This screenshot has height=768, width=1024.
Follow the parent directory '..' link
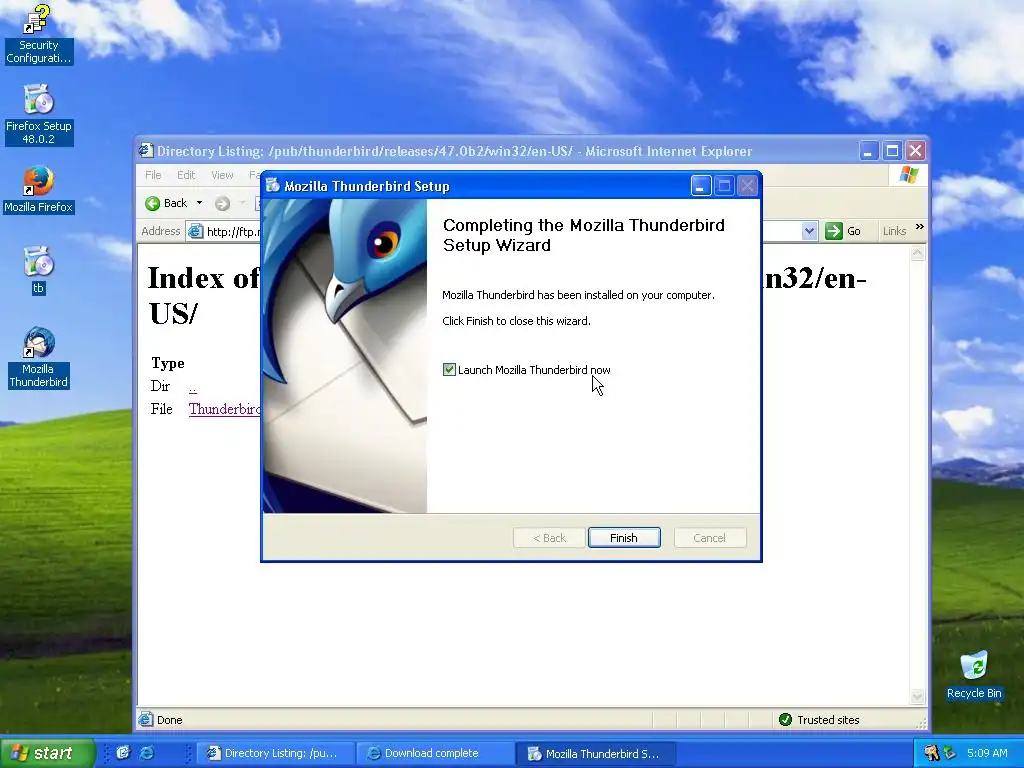pos(193,386)
